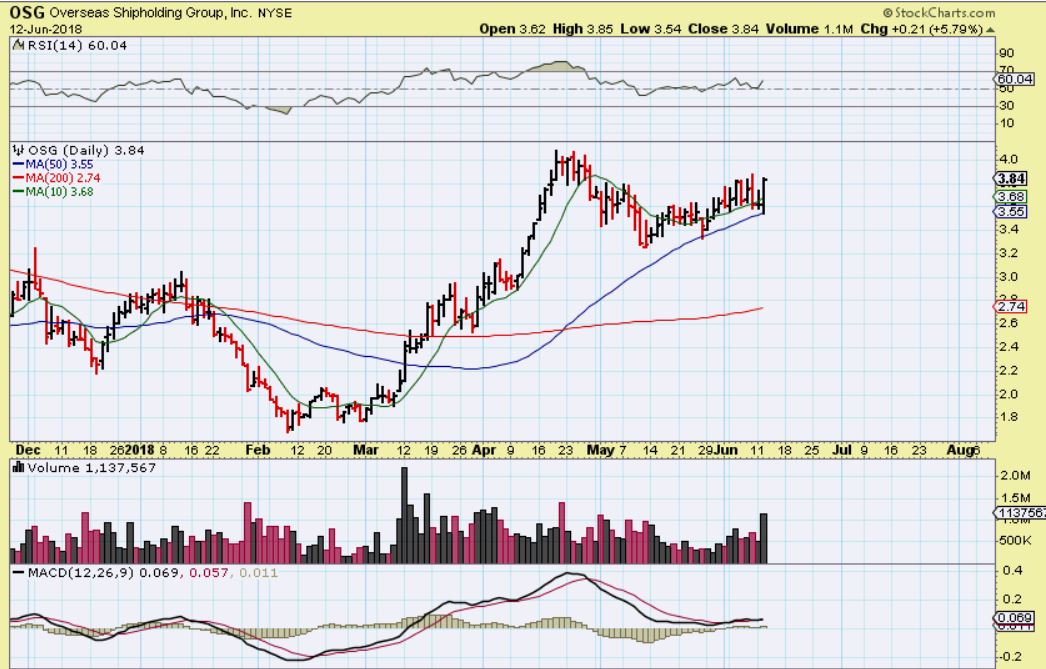This screenshot has width=1046, height=669.
Task: Click the RSI value tag 60.04 on the right axis
Action: click(x=1015, y=79)
